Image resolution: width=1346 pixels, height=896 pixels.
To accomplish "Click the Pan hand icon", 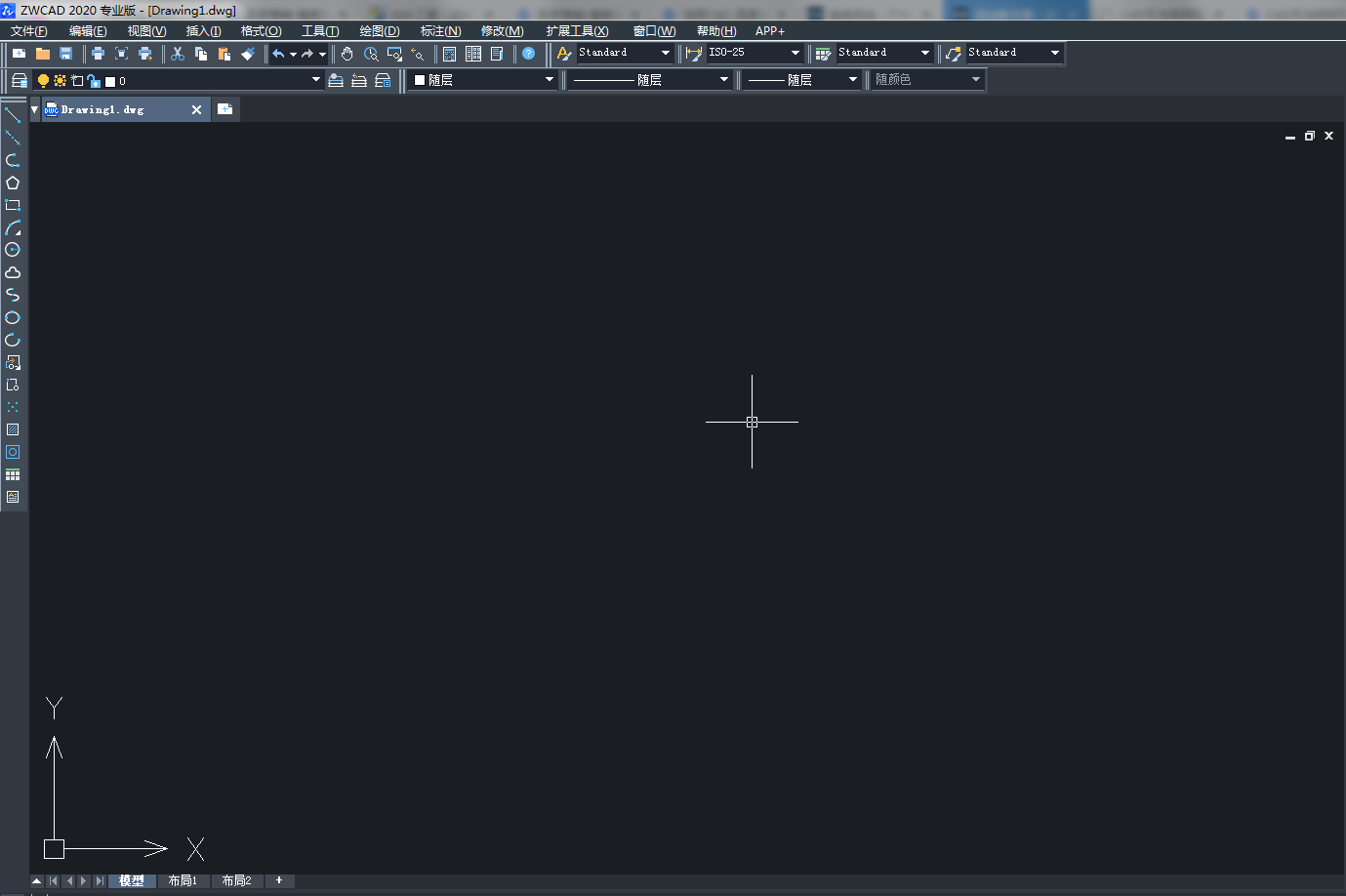I will [347, 54].
